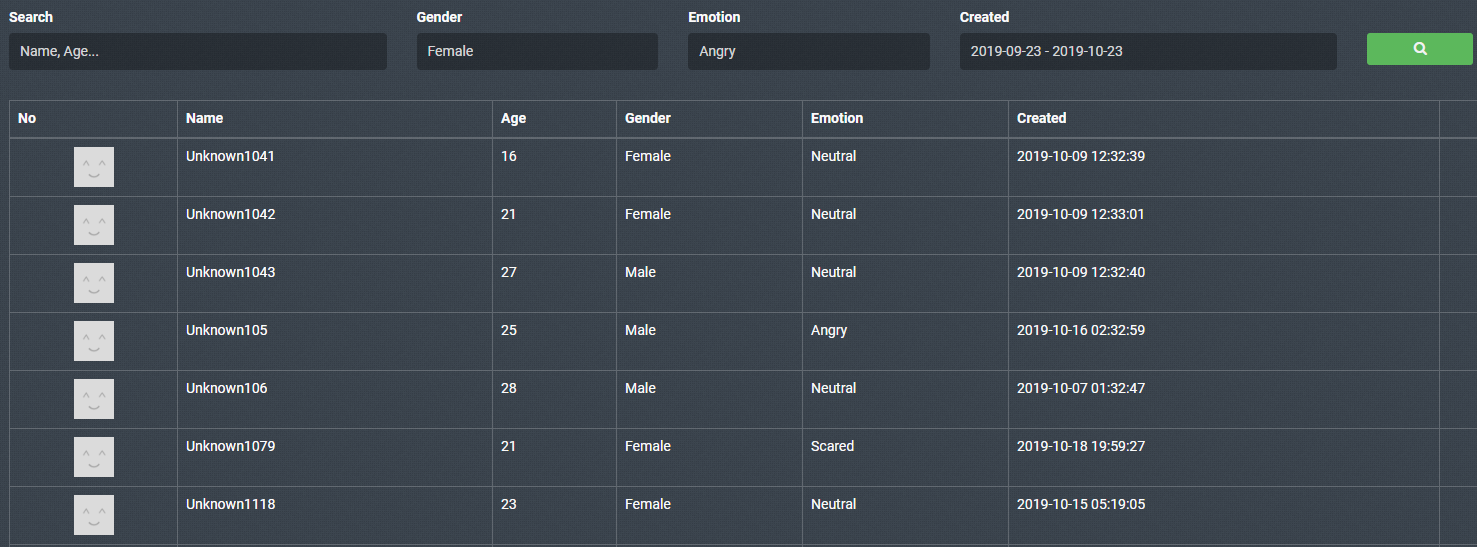This screenshot has width=1477, height=547.
Task: Focus the Name, Age search field
Action: pos(197,51)
